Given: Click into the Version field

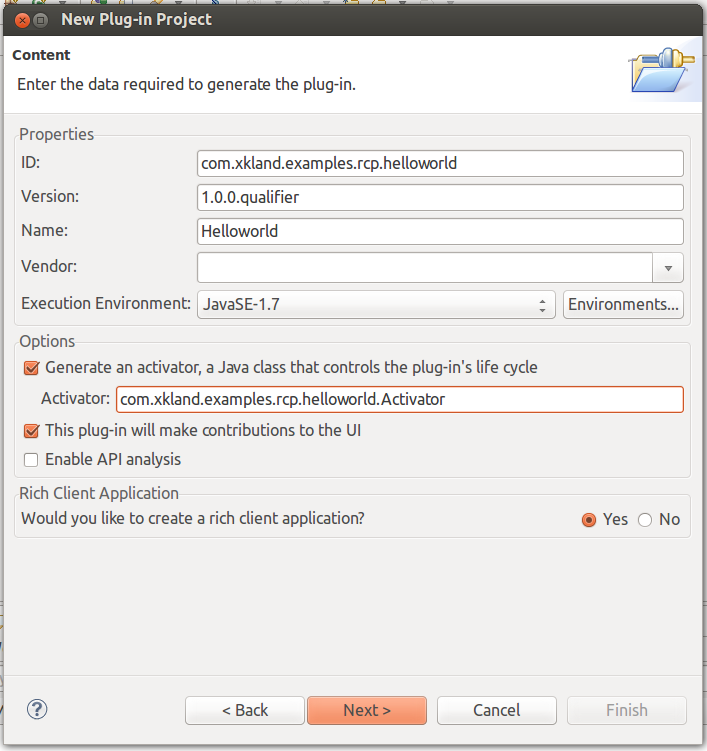Looking at the screenshot, I should (x=440, y=197).
